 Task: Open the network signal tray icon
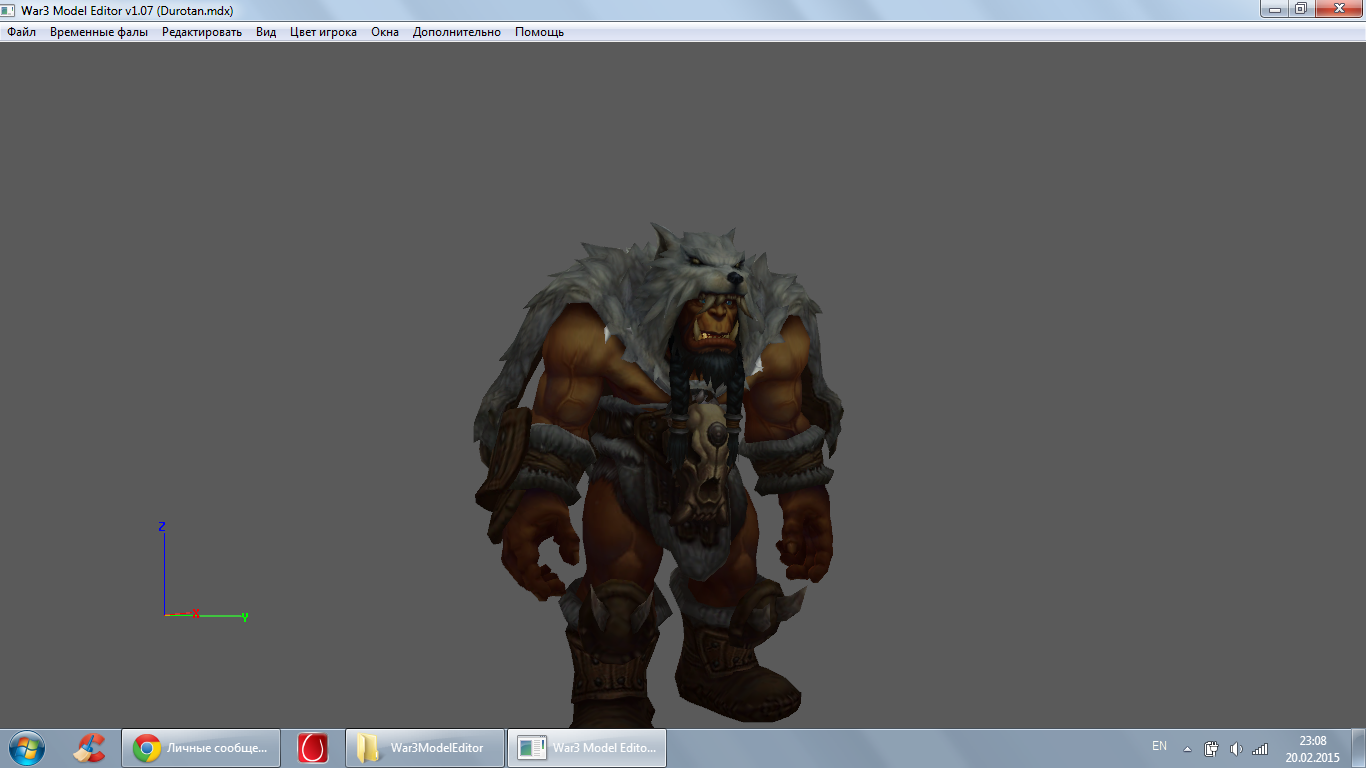1260,748
